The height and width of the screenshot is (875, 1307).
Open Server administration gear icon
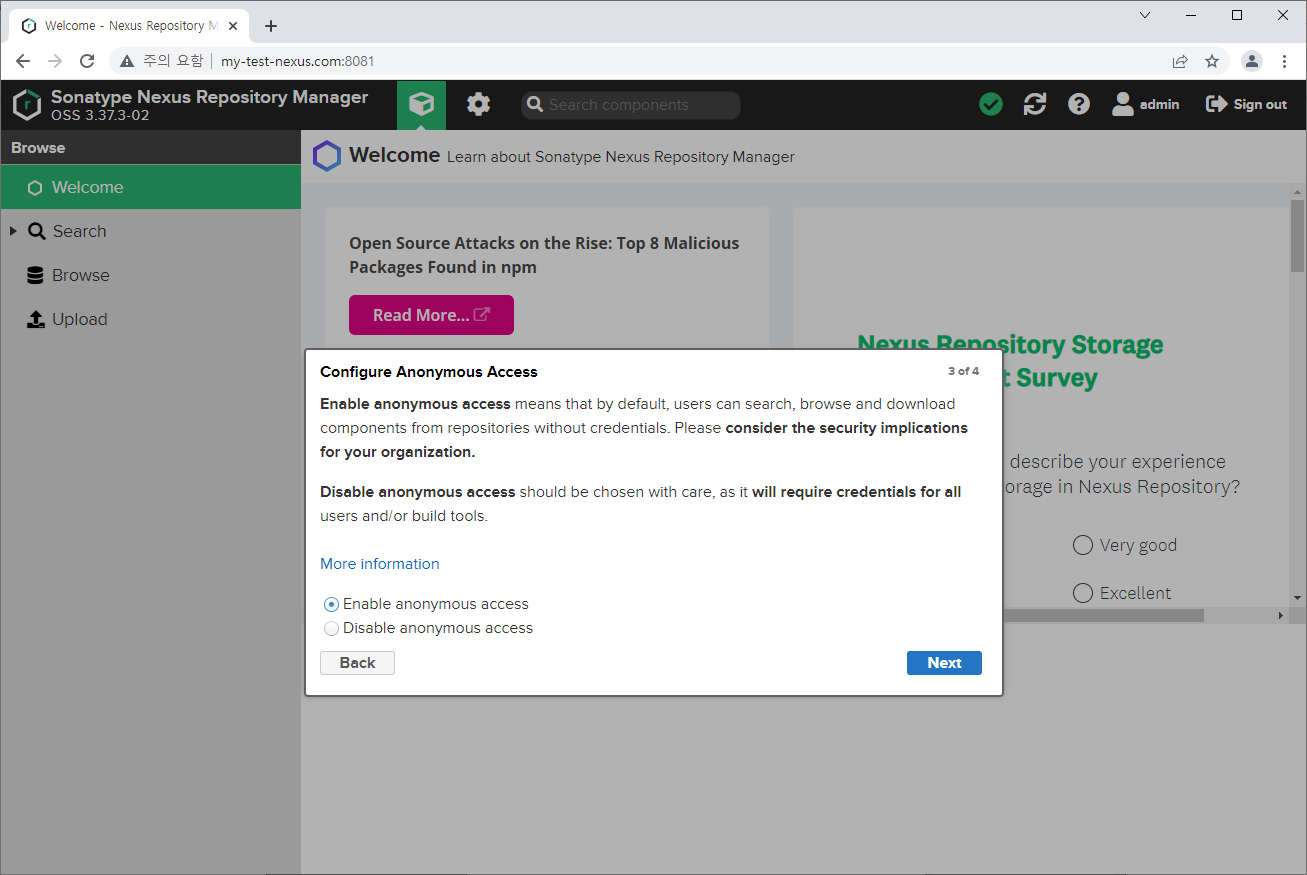pos(479,104)
